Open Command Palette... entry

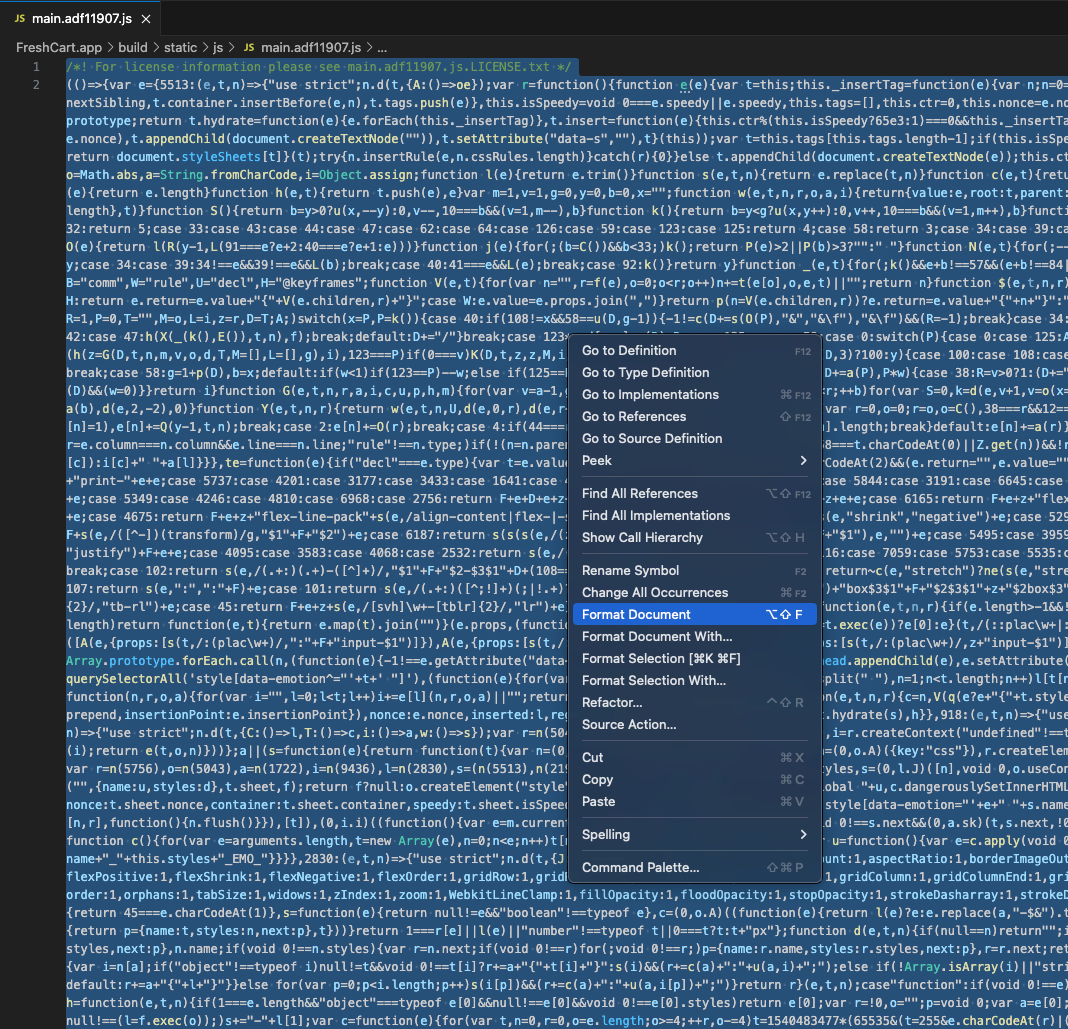click(x=694, y=868)
